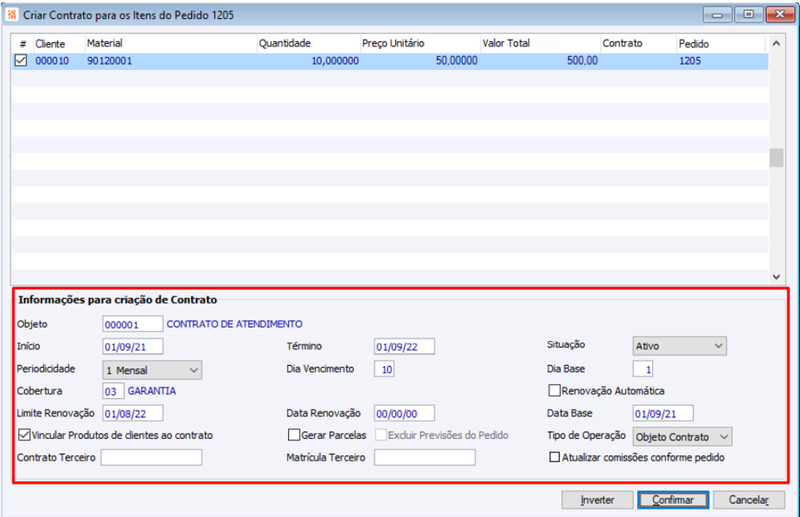The width and height of the screenshot is (800, 517).
Task: Click the CONTRATO DE ATENDIMENTO description text
Action: point(234,324)
